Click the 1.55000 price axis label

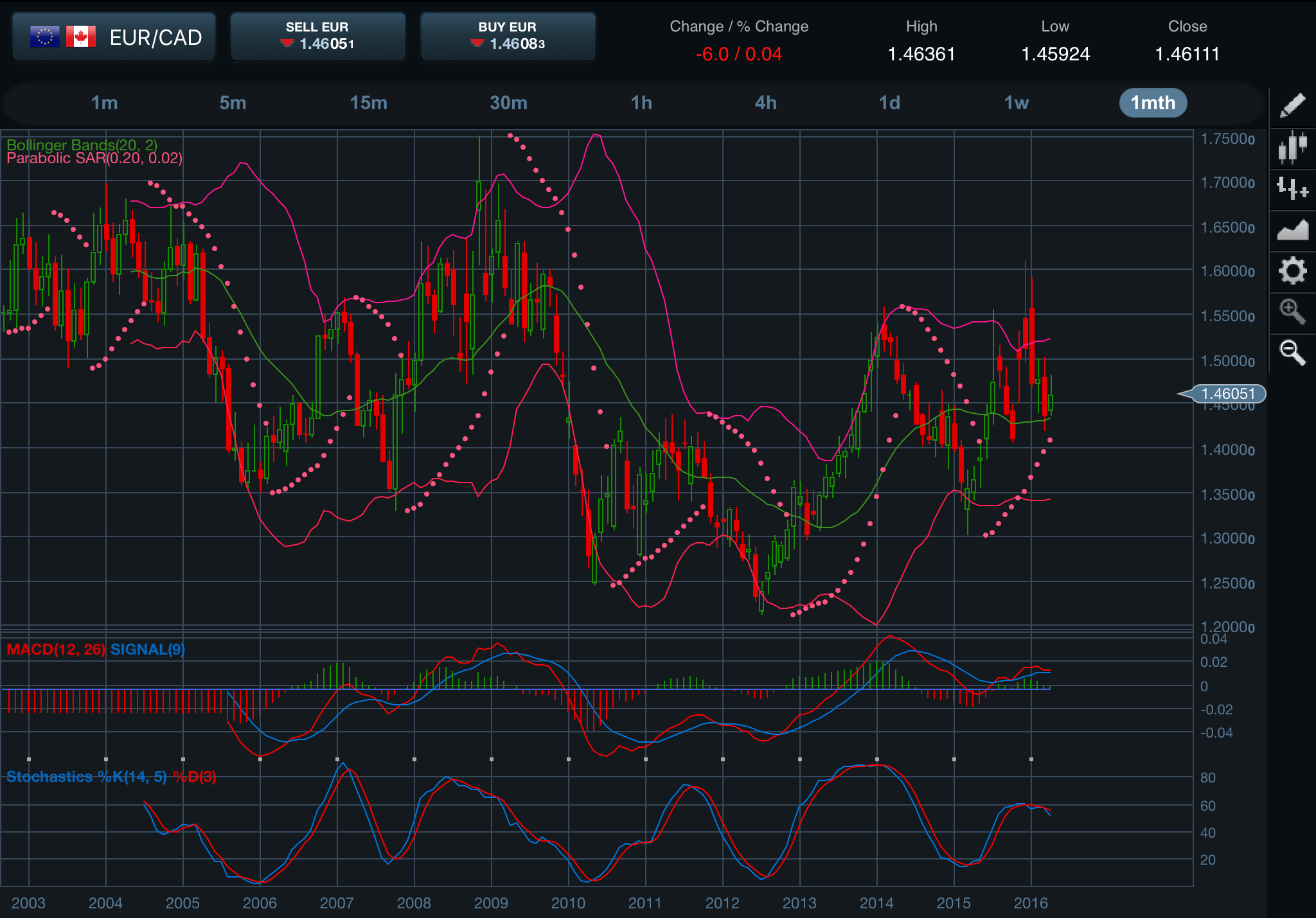(1227, 317)
